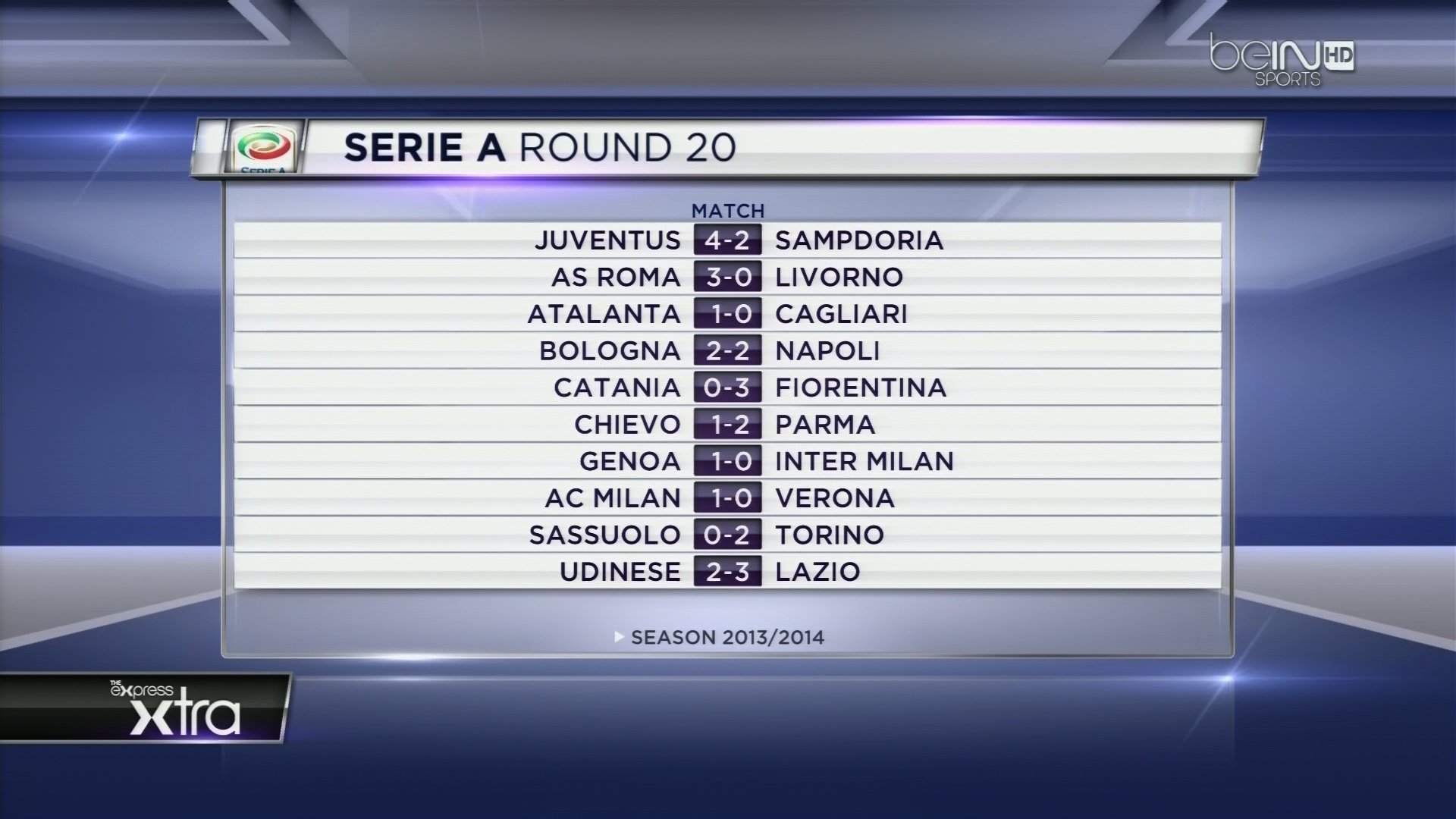
Task: Click the Sassuolo 0-2 Torino score
Action: click(727, 535)
